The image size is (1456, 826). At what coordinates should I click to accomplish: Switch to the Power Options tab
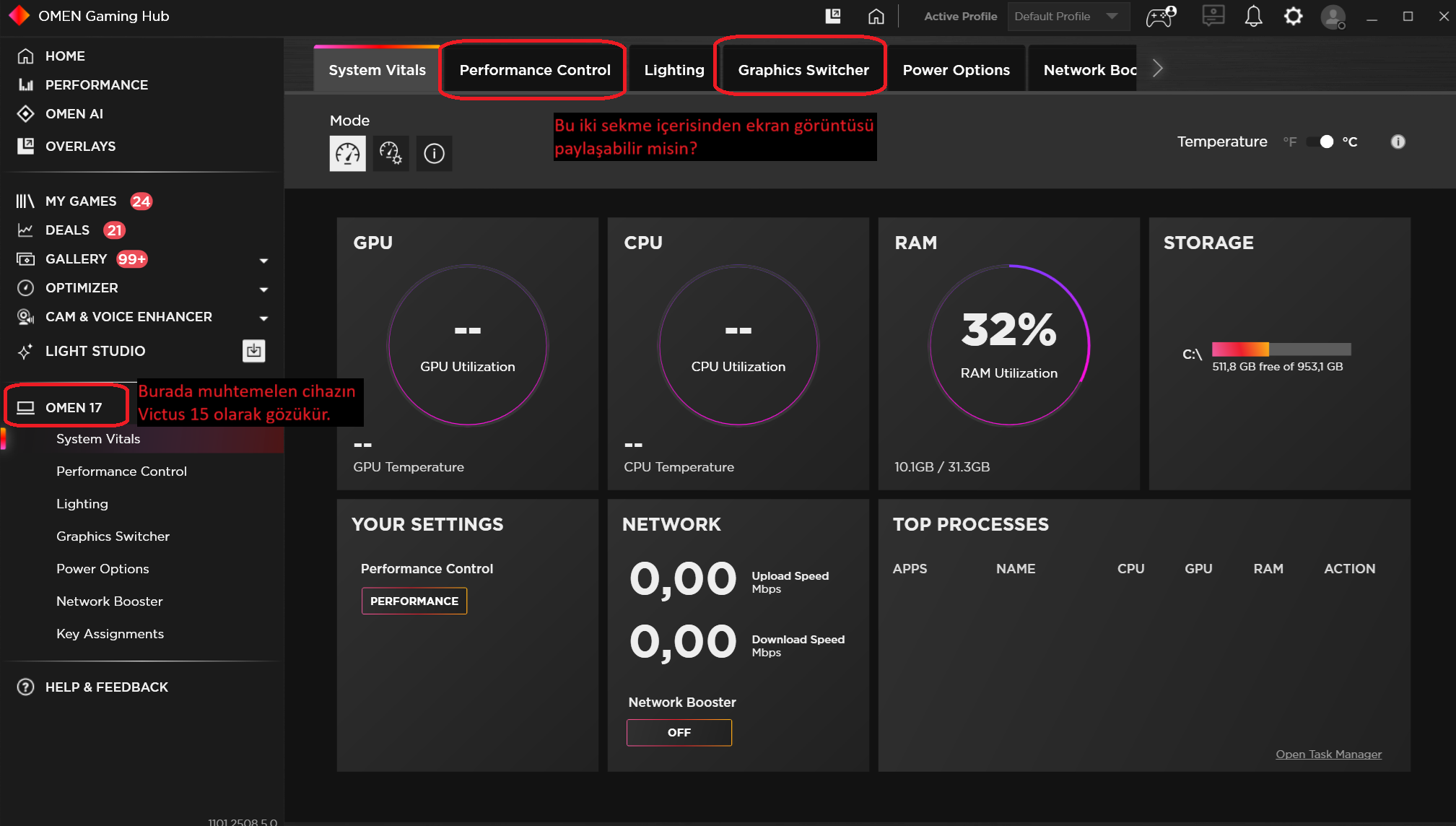pos(956,69)
